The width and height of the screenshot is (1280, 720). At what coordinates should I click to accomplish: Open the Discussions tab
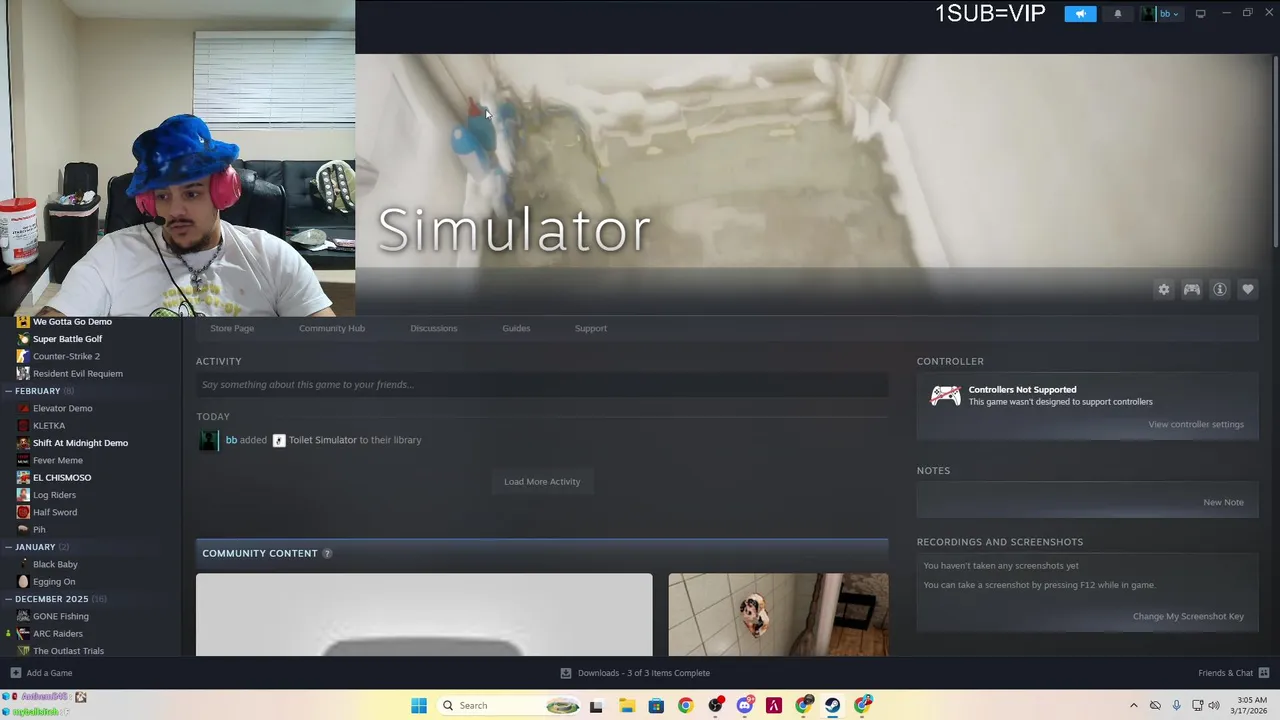[434, 328]
